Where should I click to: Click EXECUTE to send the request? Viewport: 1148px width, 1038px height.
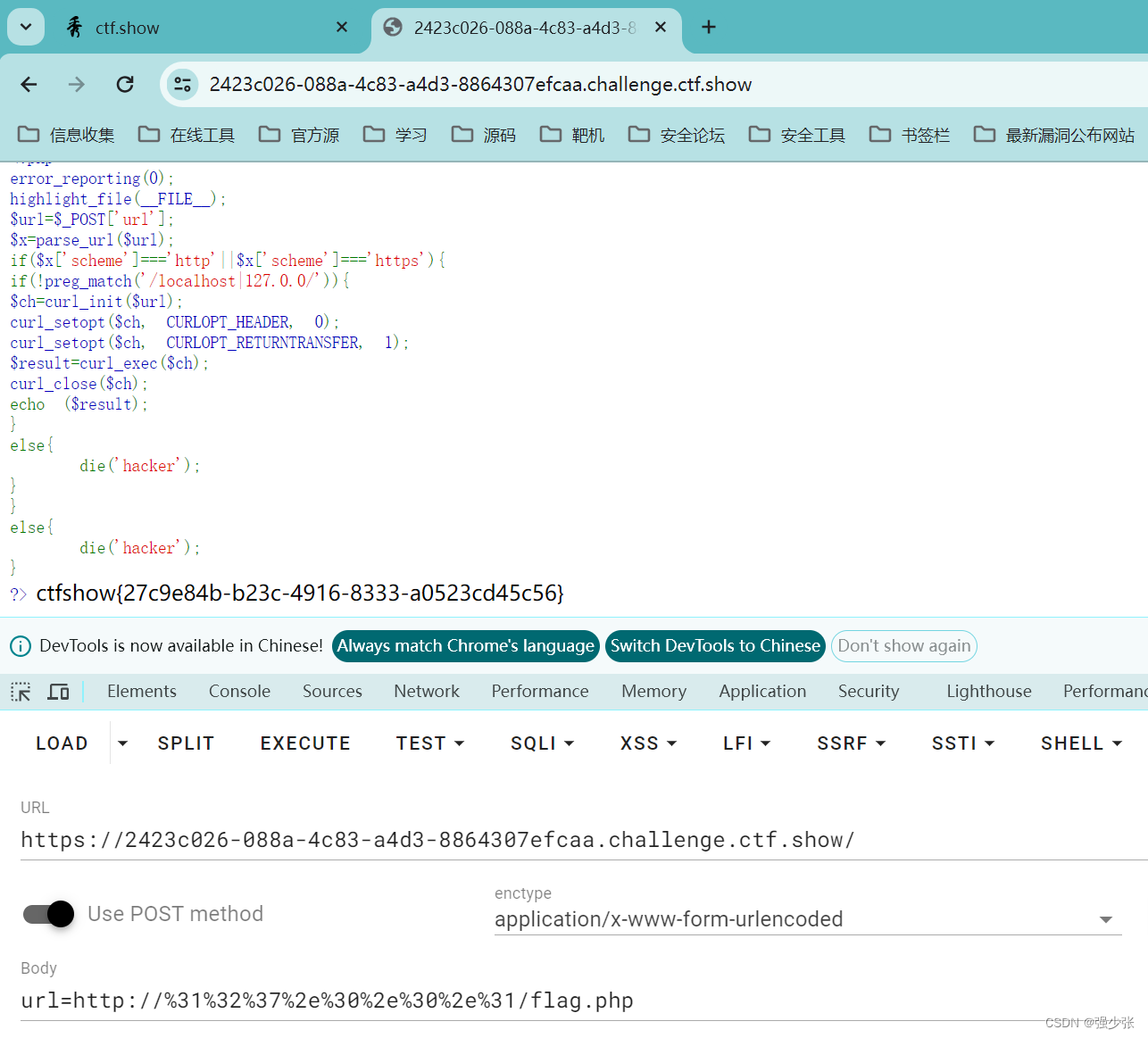(305, 743)
